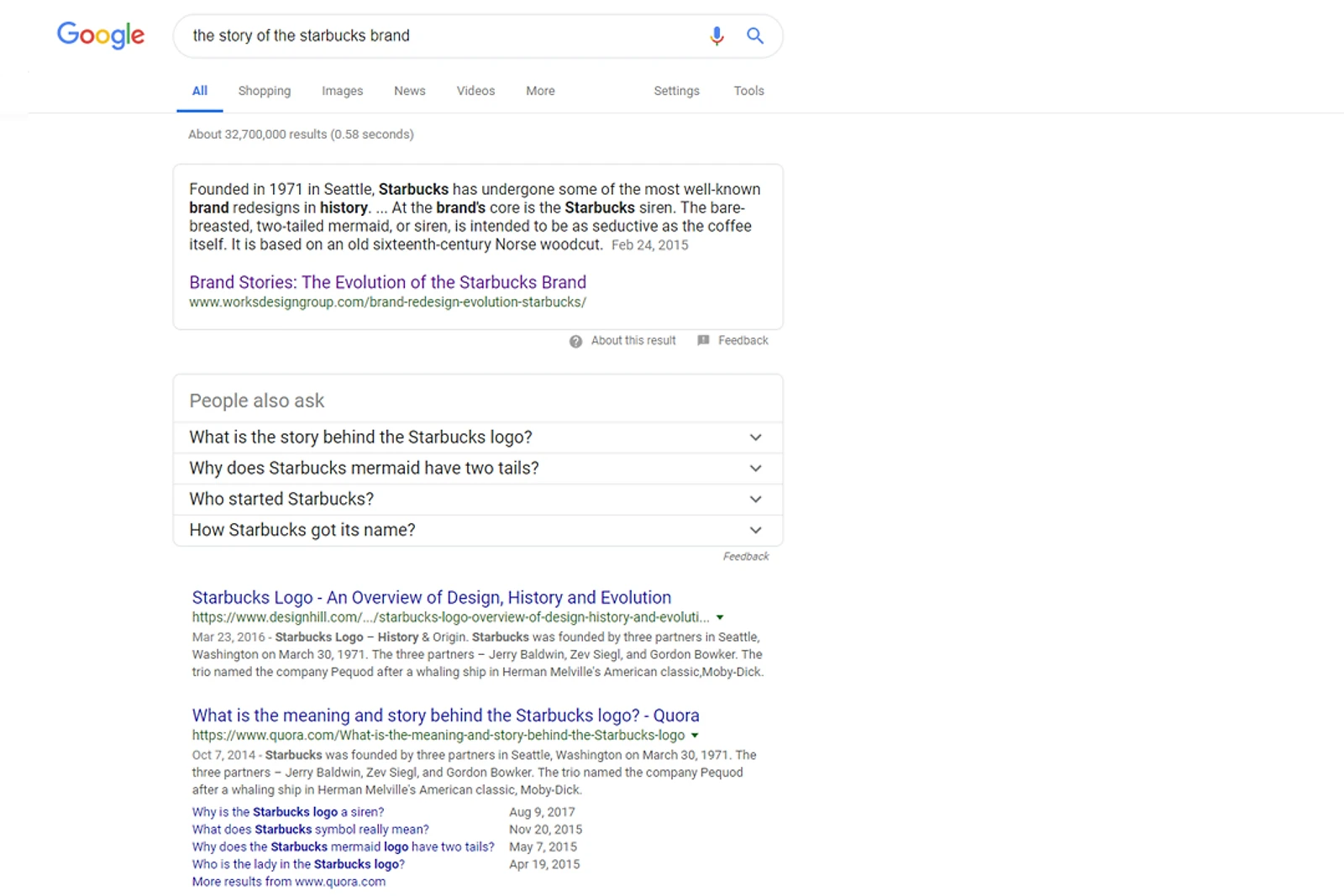This screenshot has height=896, width=1344.
Task: Click the 'Nov 20, 2015' date
Action: pos(546,830)
